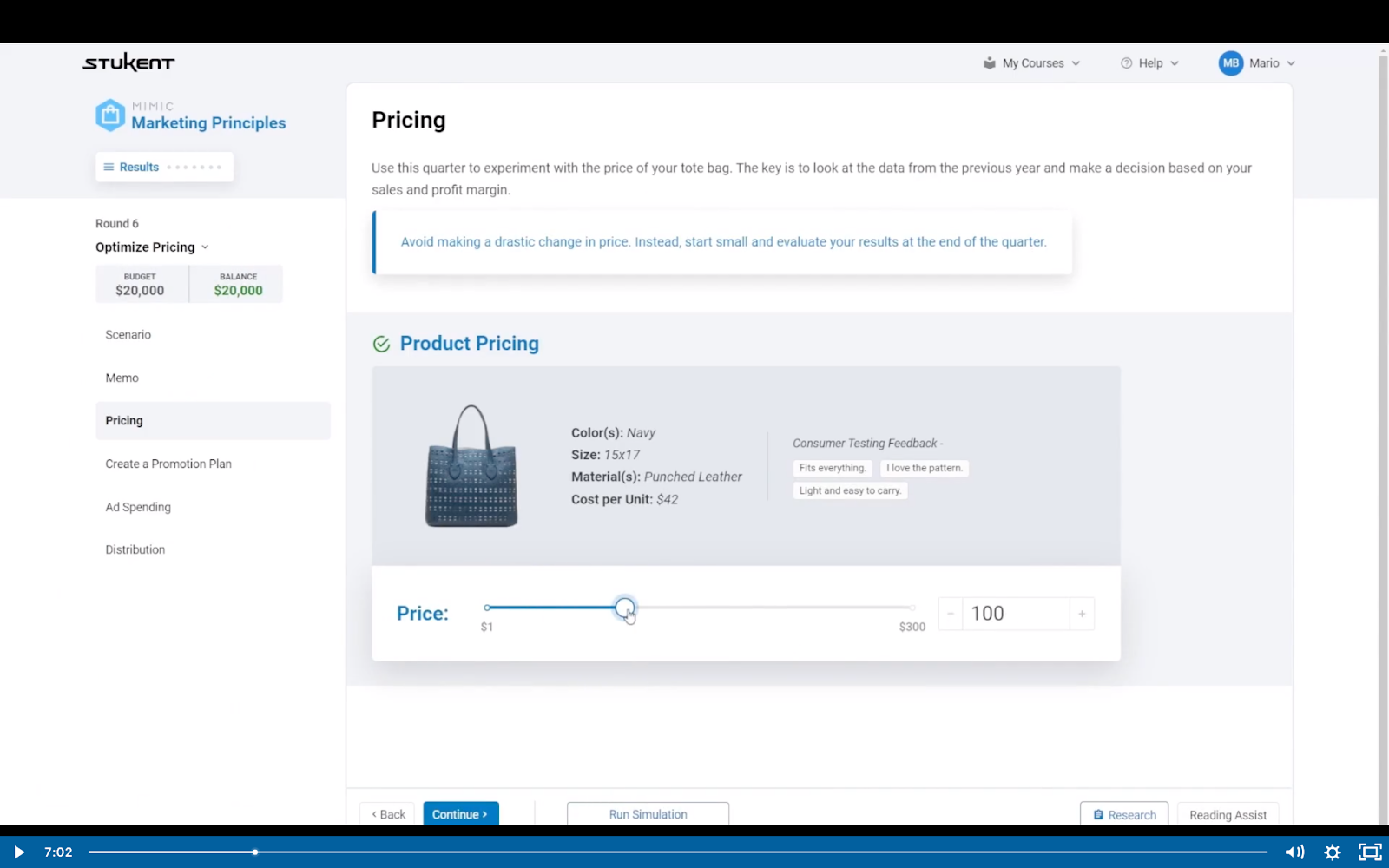Viewport: 1389px width, 868px height.
Task: Click the Pricing page title
Action: 409,120
